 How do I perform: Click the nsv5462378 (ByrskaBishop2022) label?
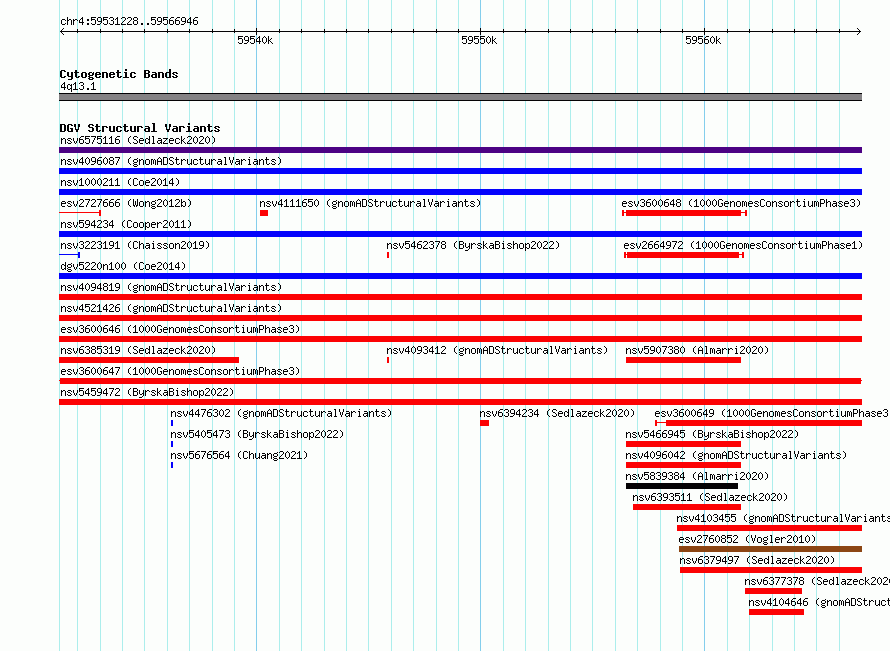coord(473,245)
